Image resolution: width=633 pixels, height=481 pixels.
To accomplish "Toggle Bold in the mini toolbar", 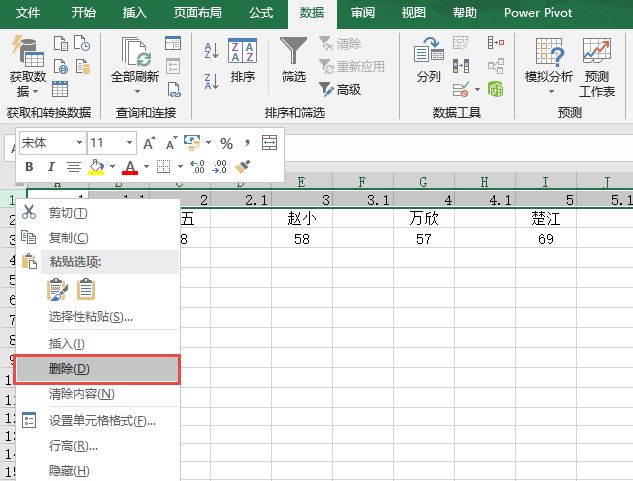I will tap(30, 167).
